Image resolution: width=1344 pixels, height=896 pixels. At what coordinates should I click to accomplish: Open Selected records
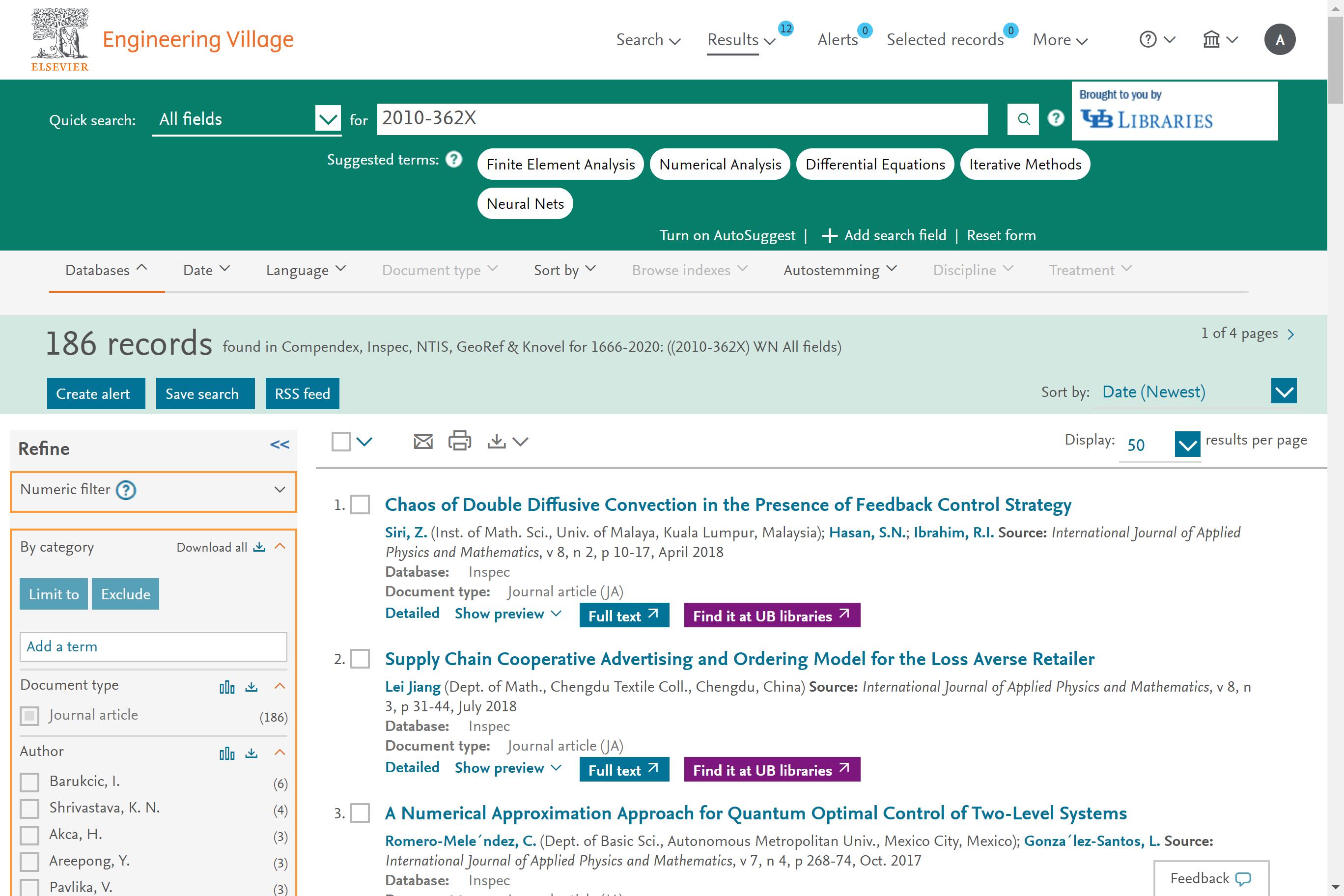point(945,39)
